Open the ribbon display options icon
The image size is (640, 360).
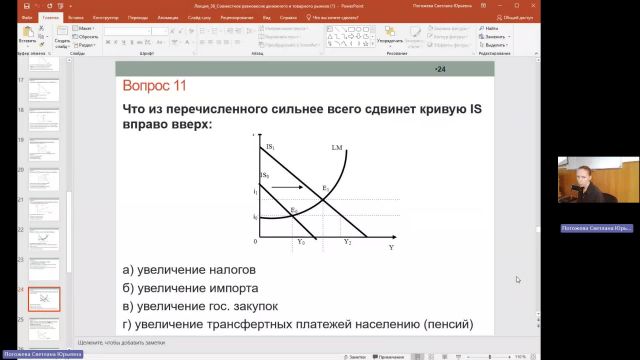483,6
